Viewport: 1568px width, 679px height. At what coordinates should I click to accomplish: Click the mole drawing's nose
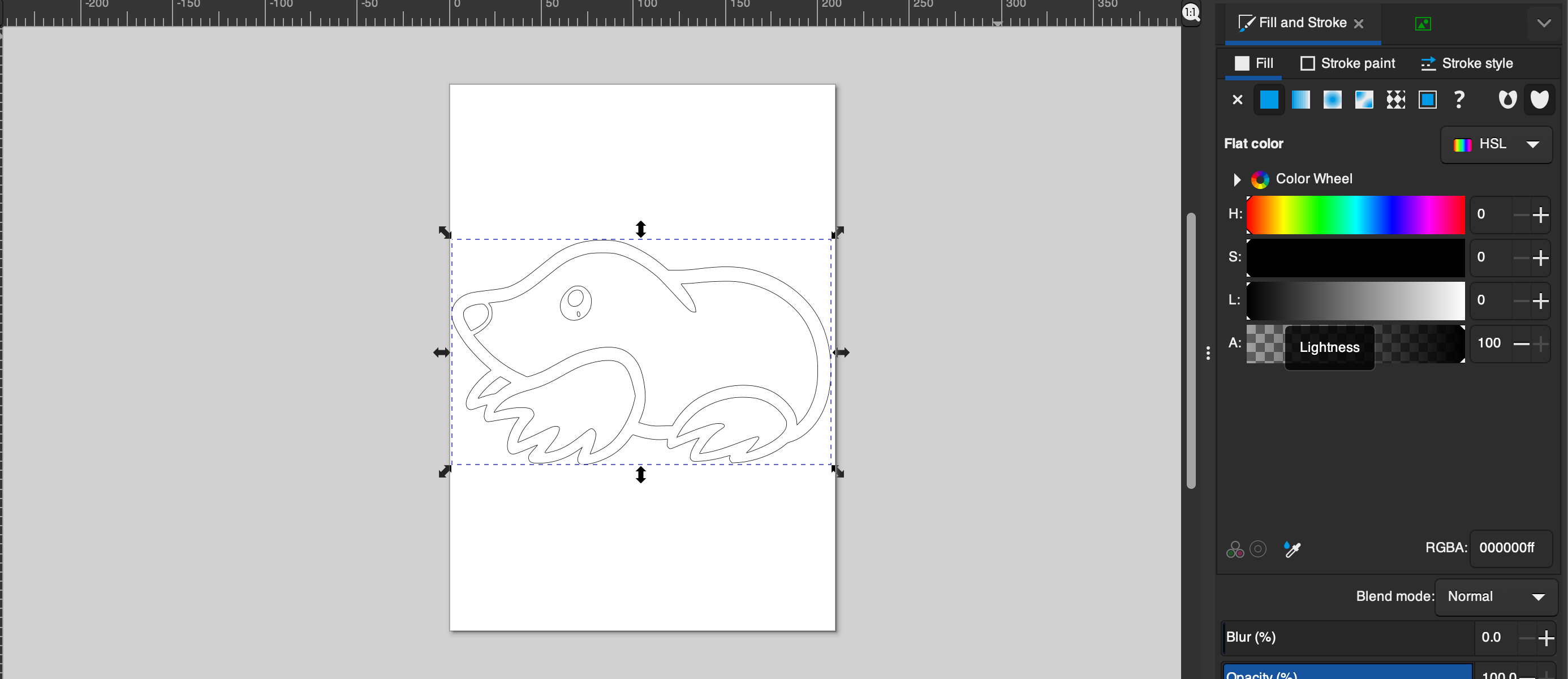[476, 317]
